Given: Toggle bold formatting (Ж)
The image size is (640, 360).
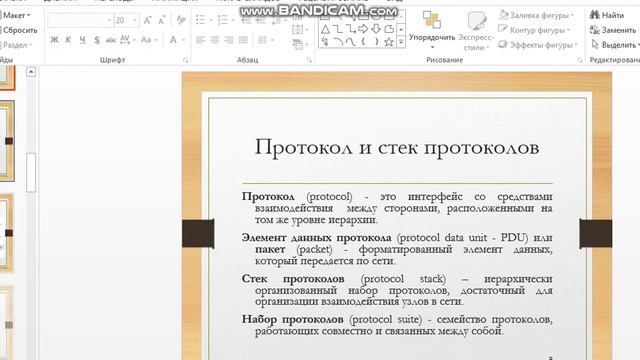Looking at the screenshot, I should click(x=54, y=40).
